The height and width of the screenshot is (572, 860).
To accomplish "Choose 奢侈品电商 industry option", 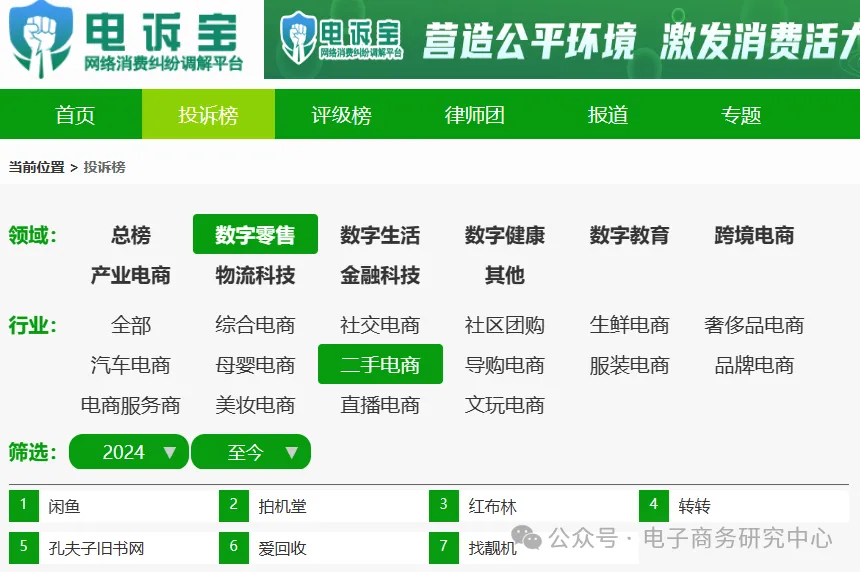I will (754, 325).
